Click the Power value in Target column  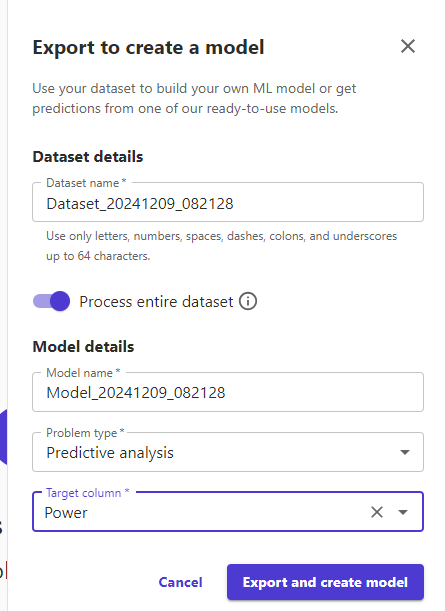click(x=66, y=512)
